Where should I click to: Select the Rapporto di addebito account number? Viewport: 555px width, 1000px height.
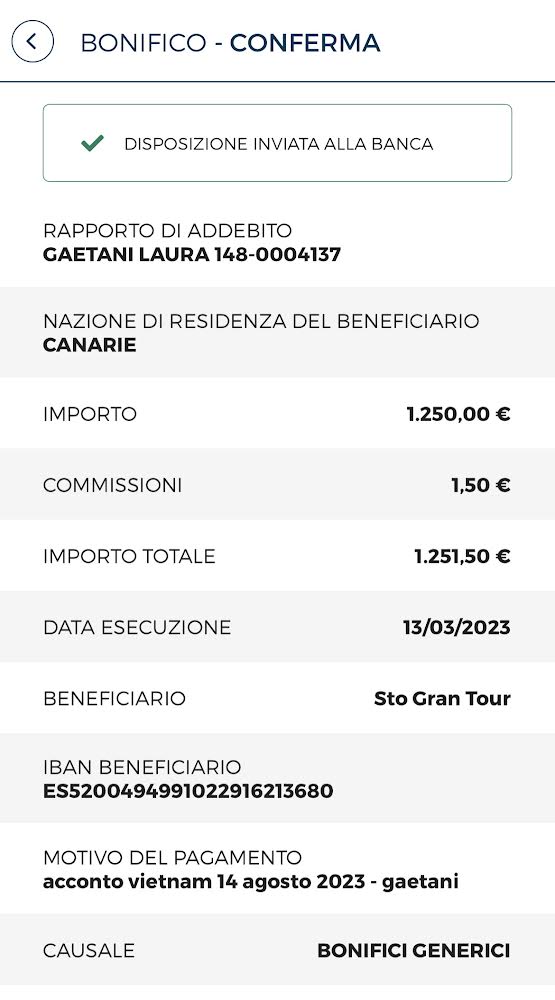(x=278, y=255)
